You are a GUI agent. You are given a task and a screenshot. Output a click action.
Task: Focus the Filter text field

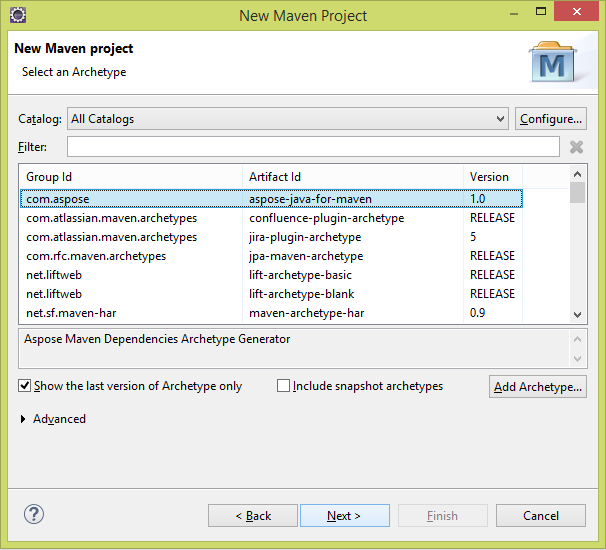pos(313,147)
